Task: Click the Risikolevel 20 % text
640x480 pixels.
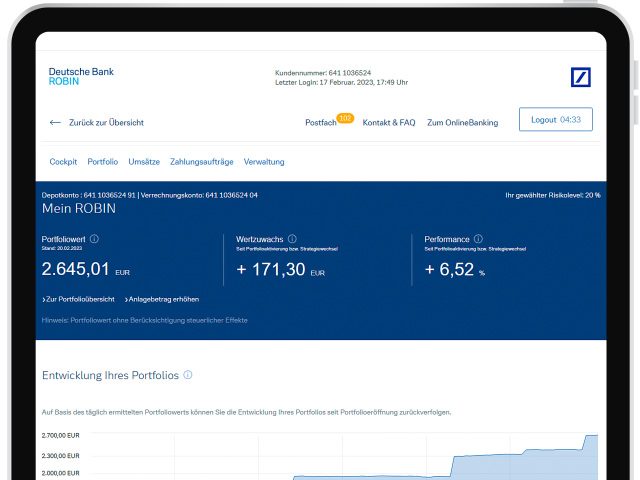Action: 553,195
